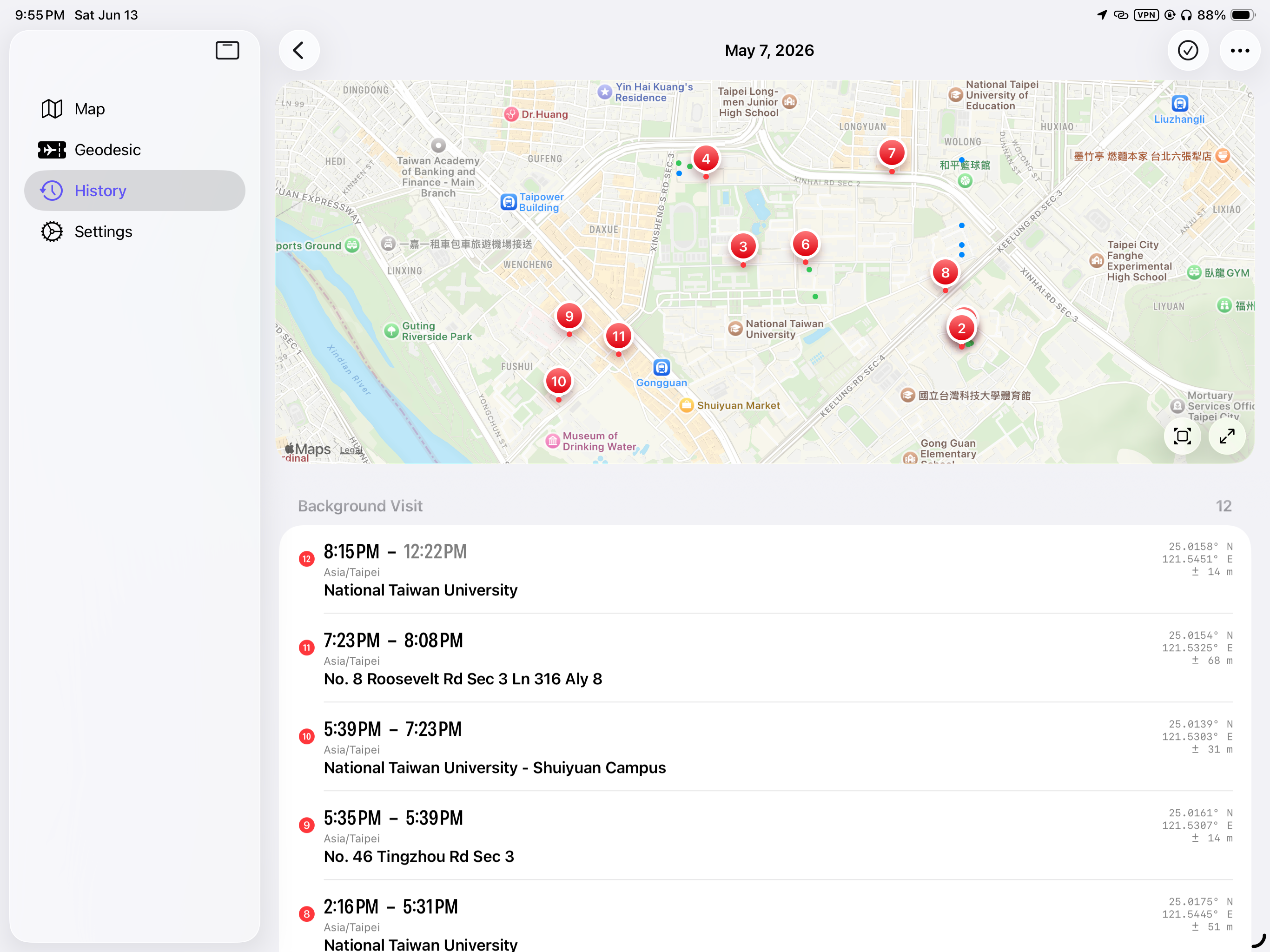Click the Background Visit section header
The width and height of the screenshot is (1270, 952).
(360, 506)
